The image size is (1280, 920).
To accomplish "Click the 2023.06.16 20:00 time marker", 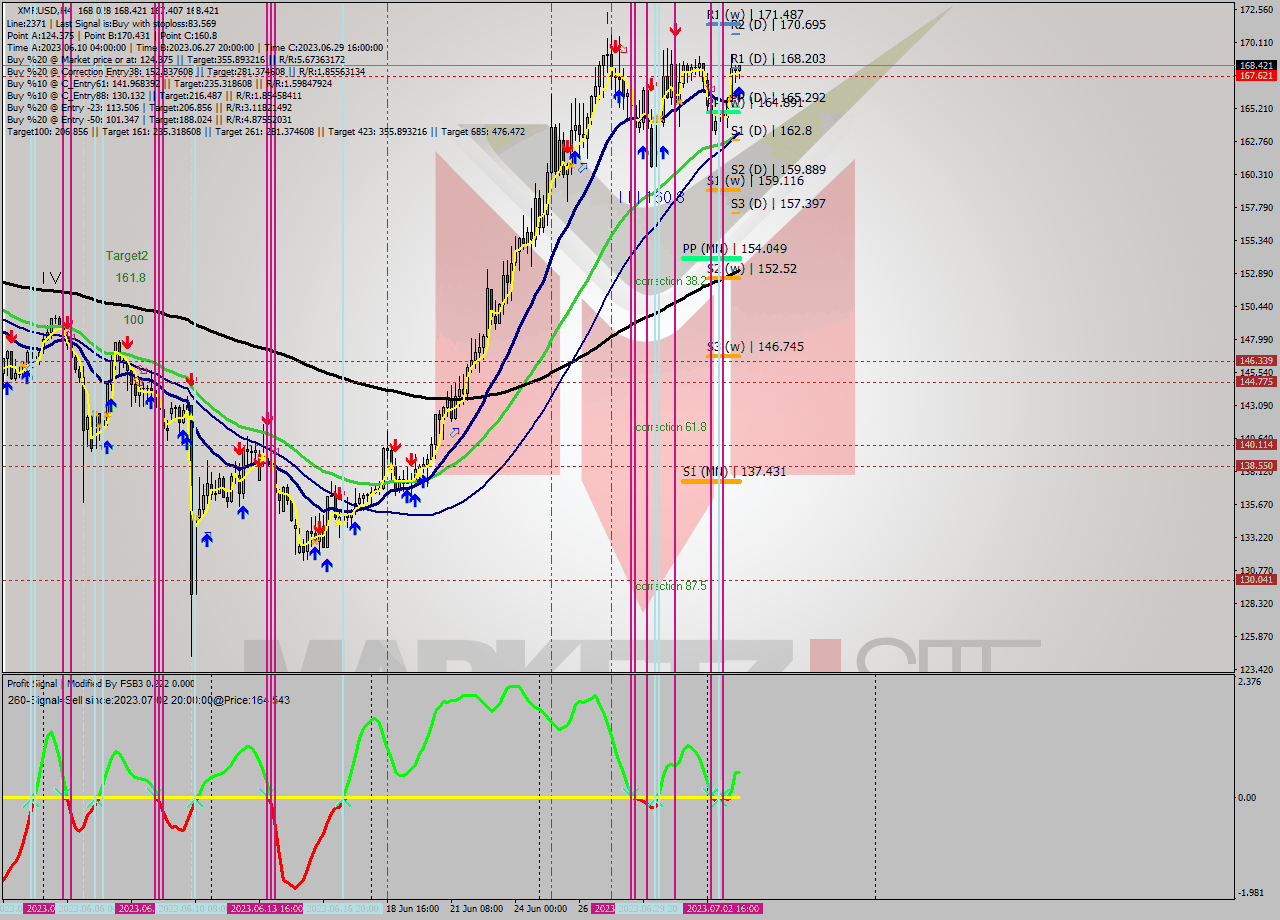I will 343,909.
